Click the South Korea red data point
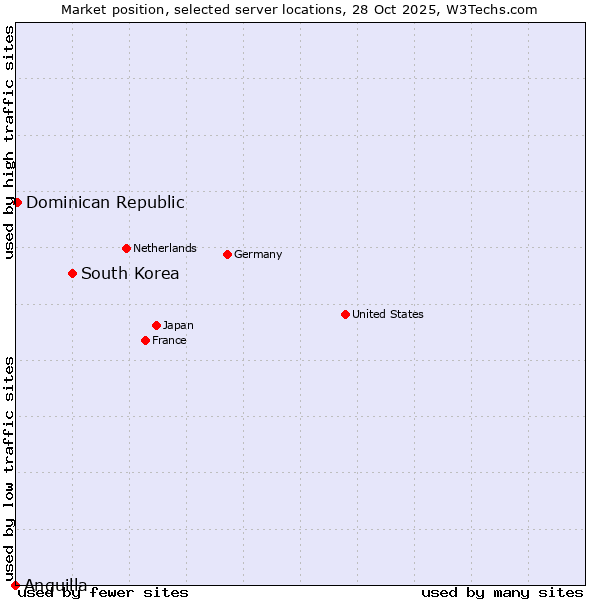 72,273
